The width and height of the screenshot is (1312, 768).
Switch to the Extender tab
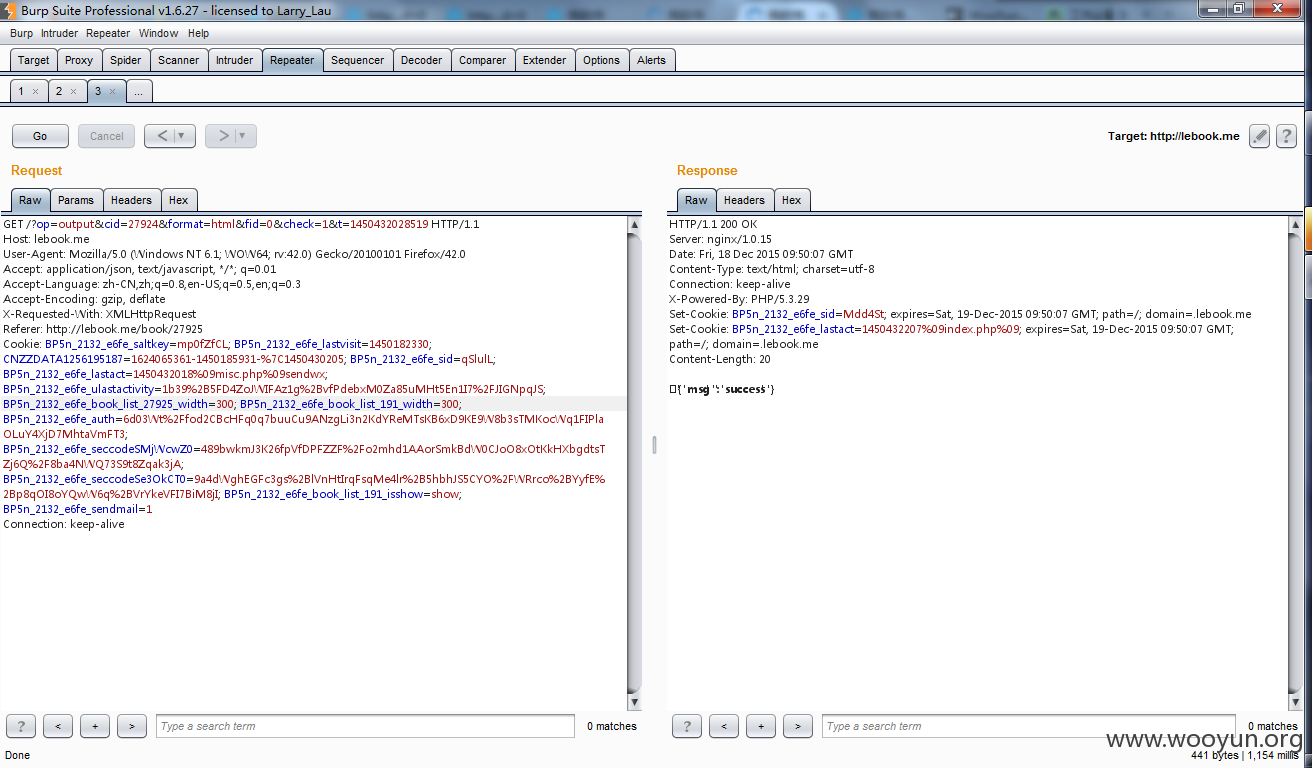pos(544,60)
